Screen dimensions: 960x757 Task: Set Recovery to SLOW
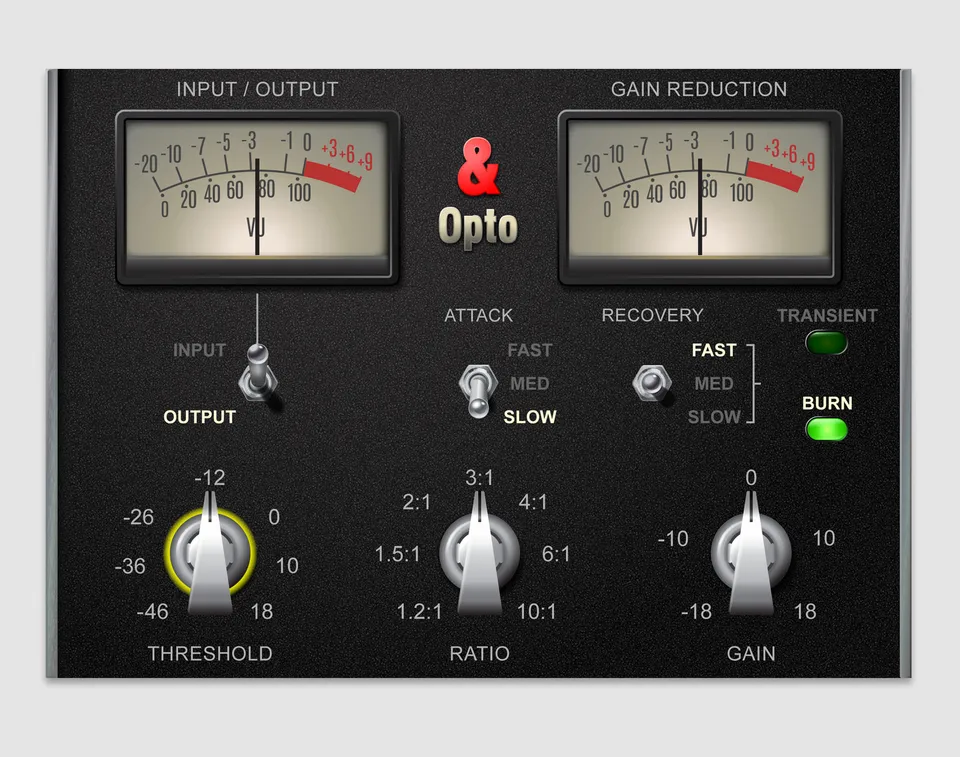coord(714,417)
